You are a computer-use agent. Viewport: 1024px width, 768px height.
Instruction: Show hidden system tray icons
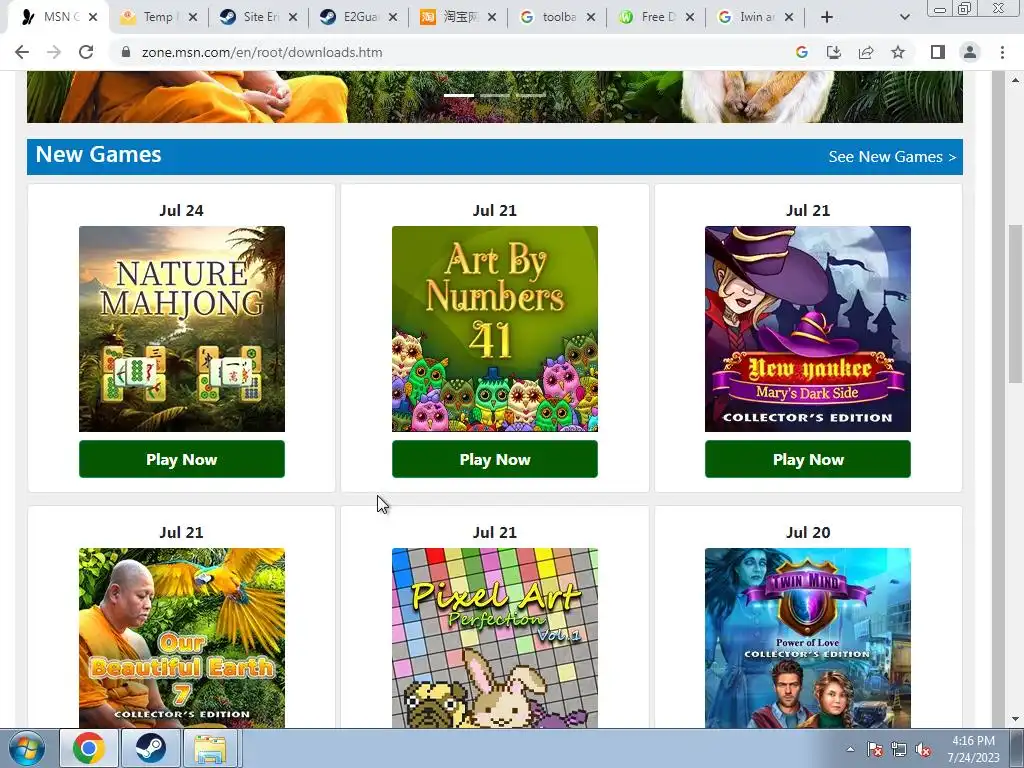click(850, 749)
